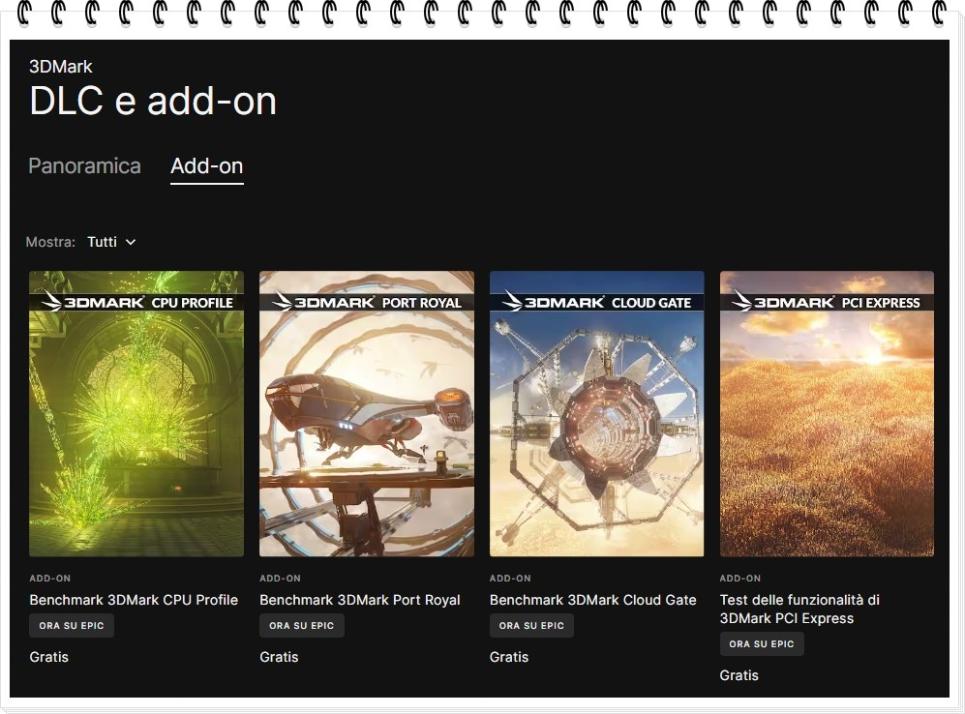Open Benchmark 3DMark CPU Profile title link
This screenshot has width=965, height=714.
pos(134,600)
